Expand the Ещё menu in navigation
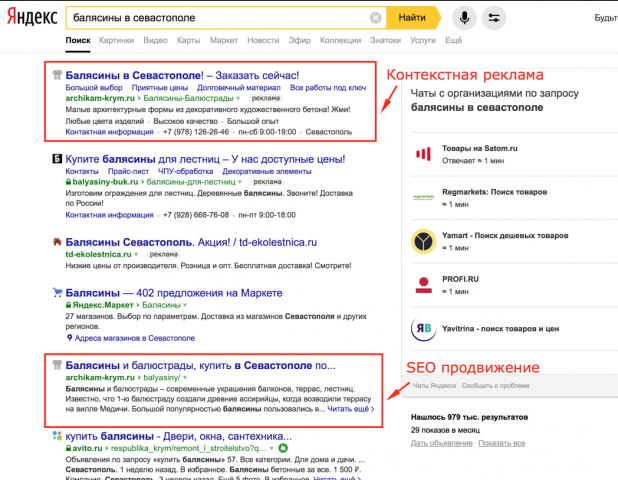618x480 pixels. coord(453,40)
